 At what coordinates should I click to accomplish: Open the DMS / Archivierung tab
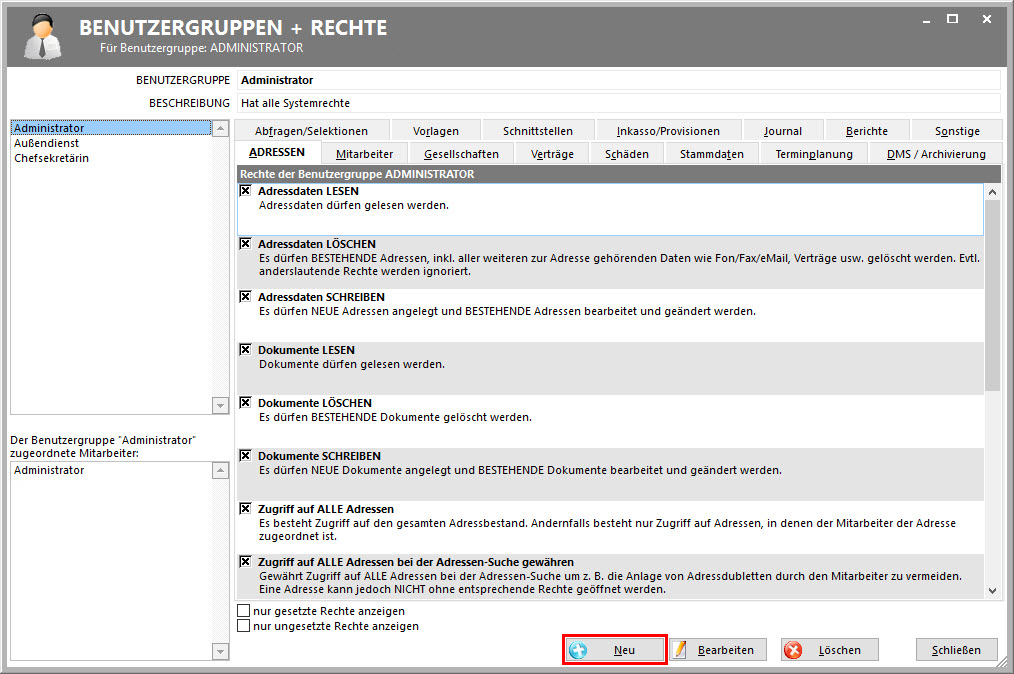pyautogui.click(x=936, y=154)
